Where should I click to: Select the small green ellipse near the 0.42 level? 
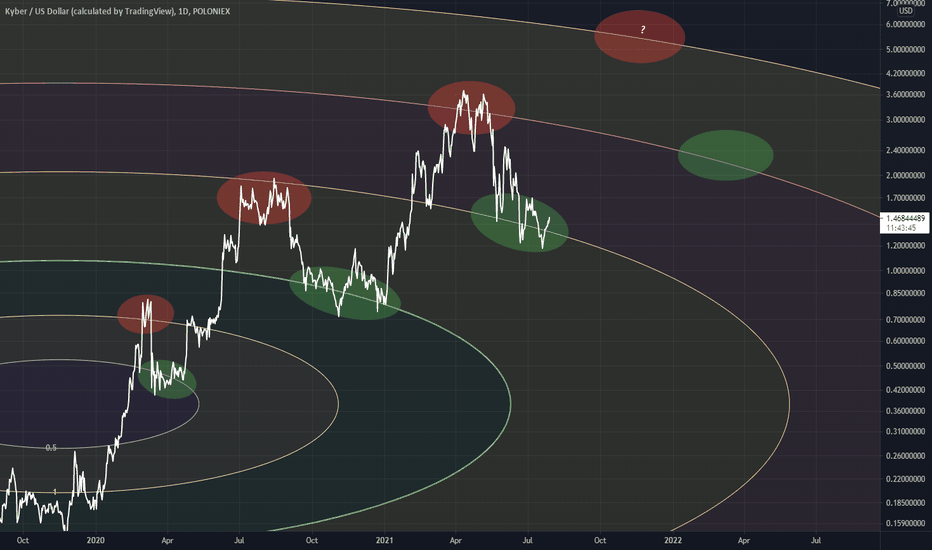coord(167,379)
